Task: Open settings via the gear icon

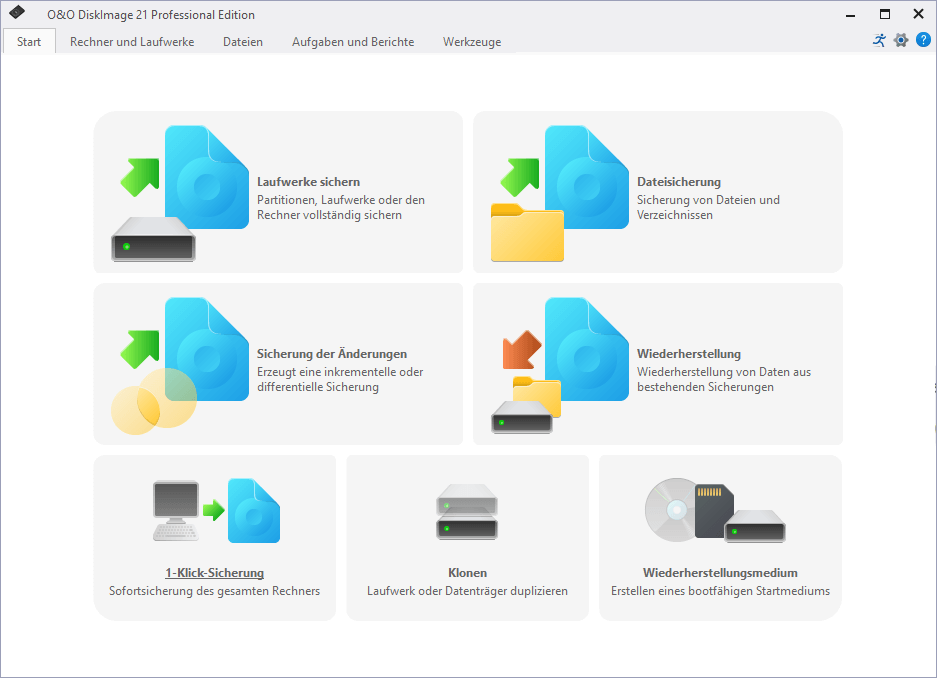Action: [x=901, y=40]
